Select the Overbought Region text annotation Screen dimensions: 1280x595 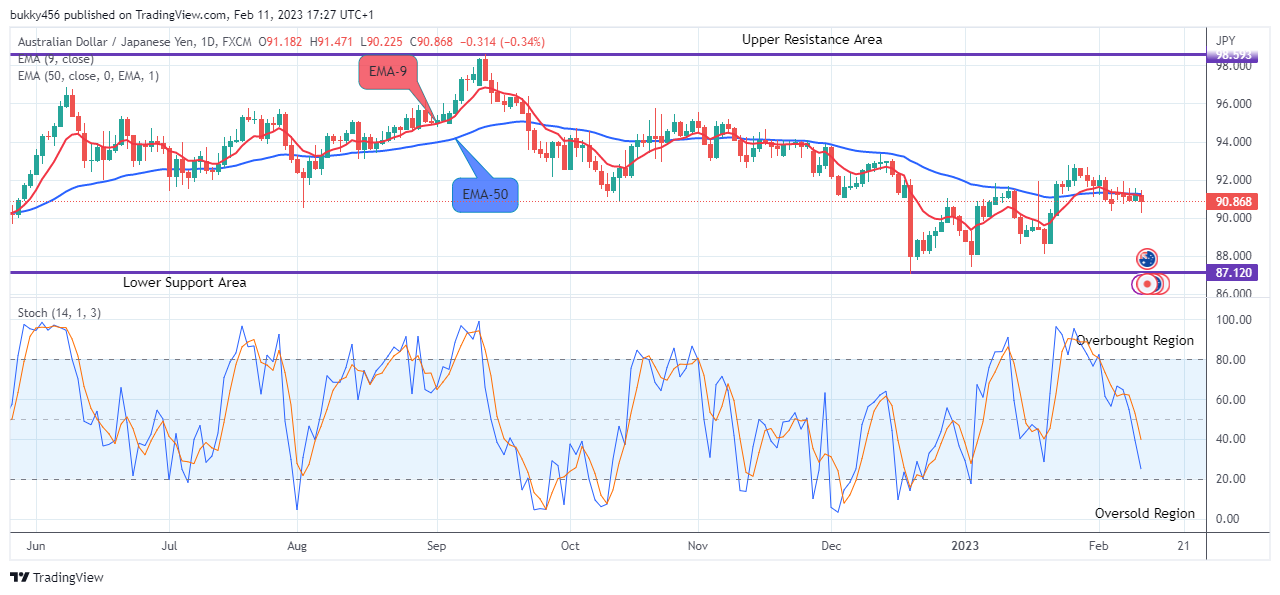pyautogui.click(x=1135, y=341)
